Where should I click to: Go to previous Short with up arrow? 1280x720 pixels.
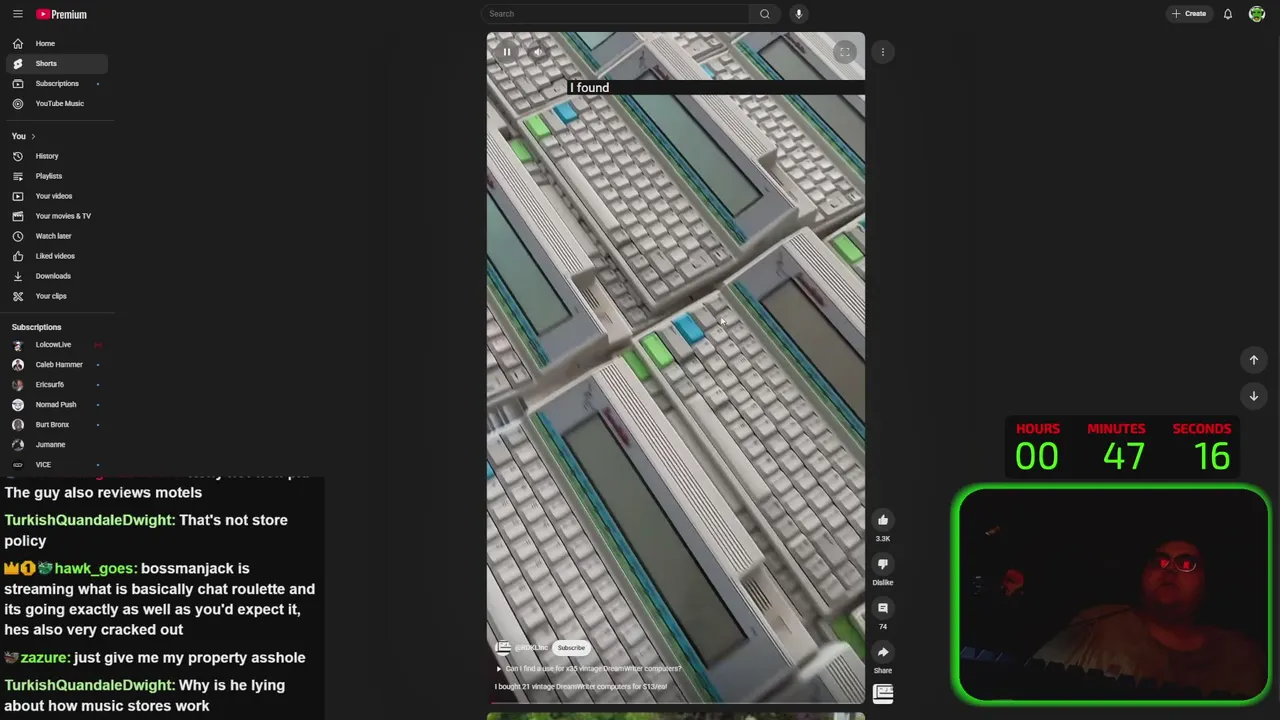1253,360
